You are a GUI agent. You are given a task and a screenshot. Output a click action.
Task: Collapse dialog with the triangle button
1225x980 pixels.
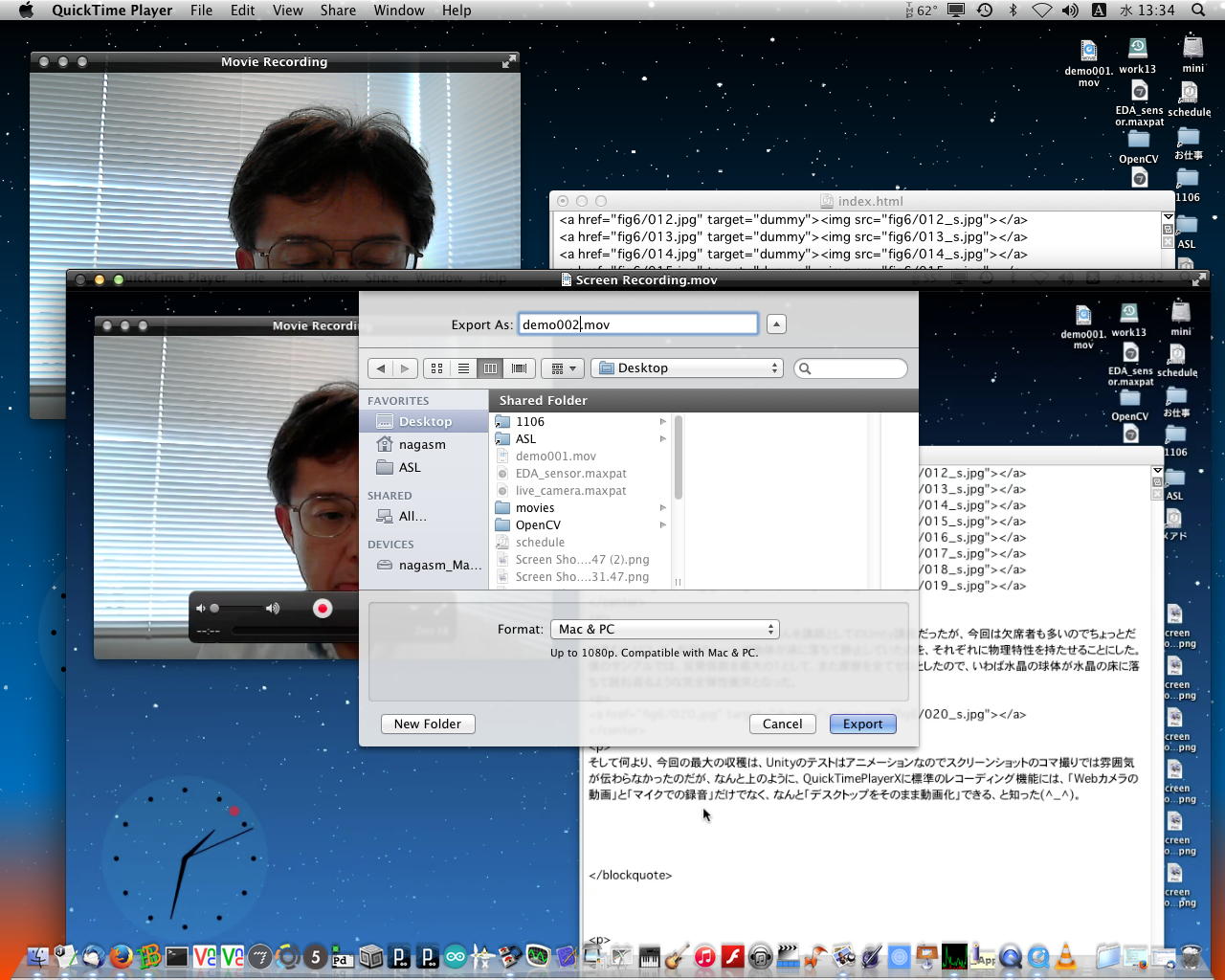776,324
